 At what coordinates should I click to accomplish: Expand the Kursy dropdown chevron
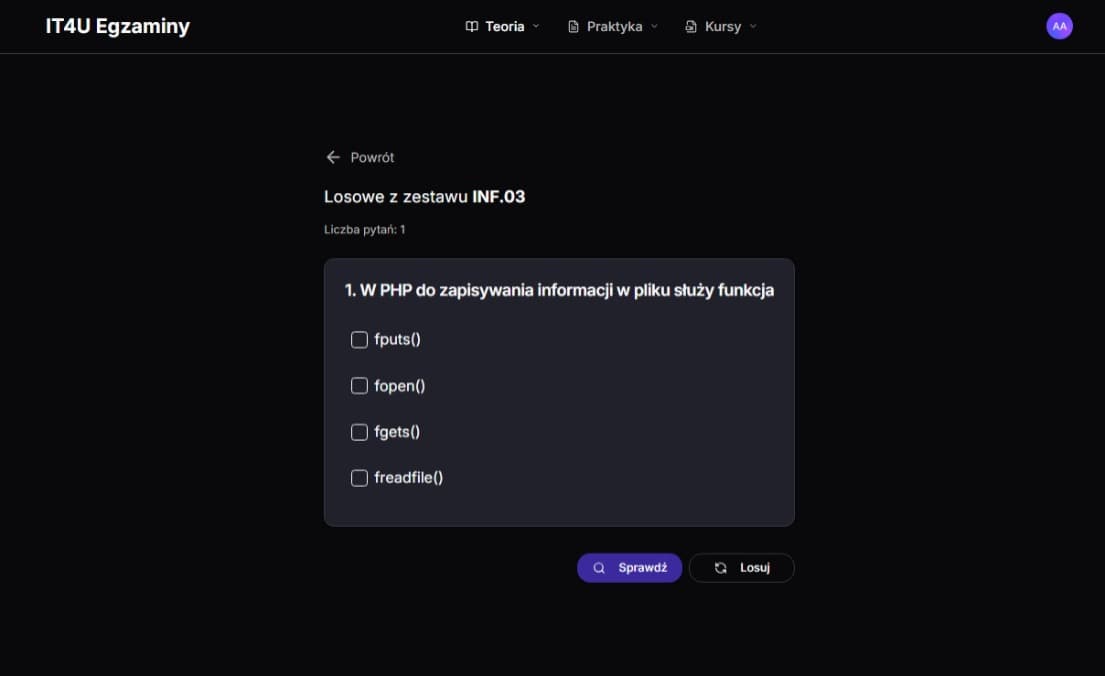point(753,27)
